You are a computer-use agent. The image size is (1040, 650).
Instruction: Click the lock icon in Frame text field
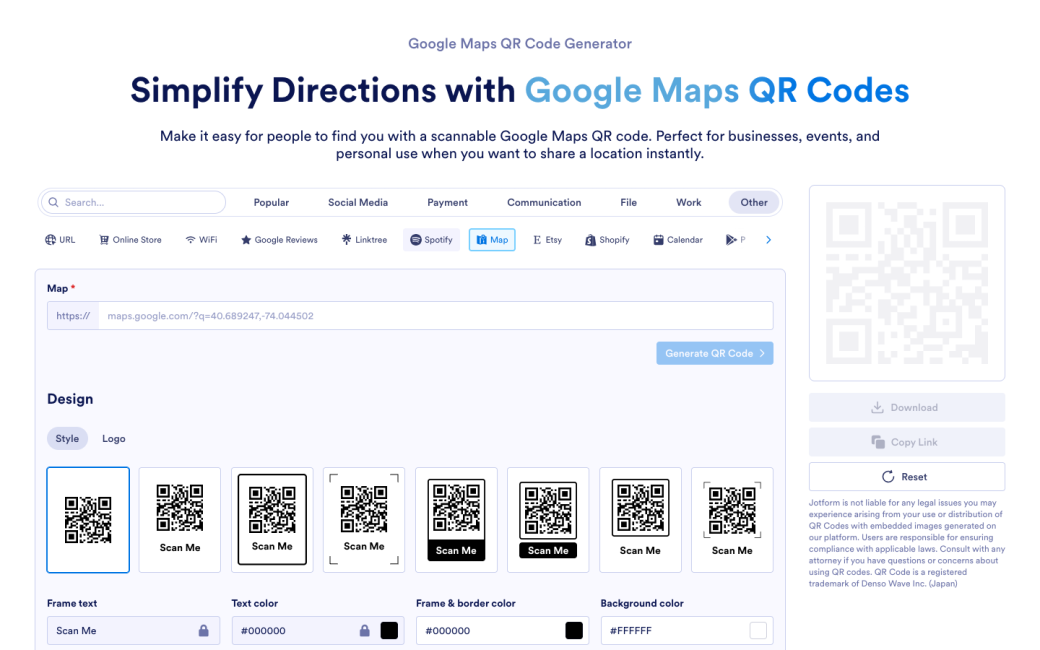[x=204, y=631]
